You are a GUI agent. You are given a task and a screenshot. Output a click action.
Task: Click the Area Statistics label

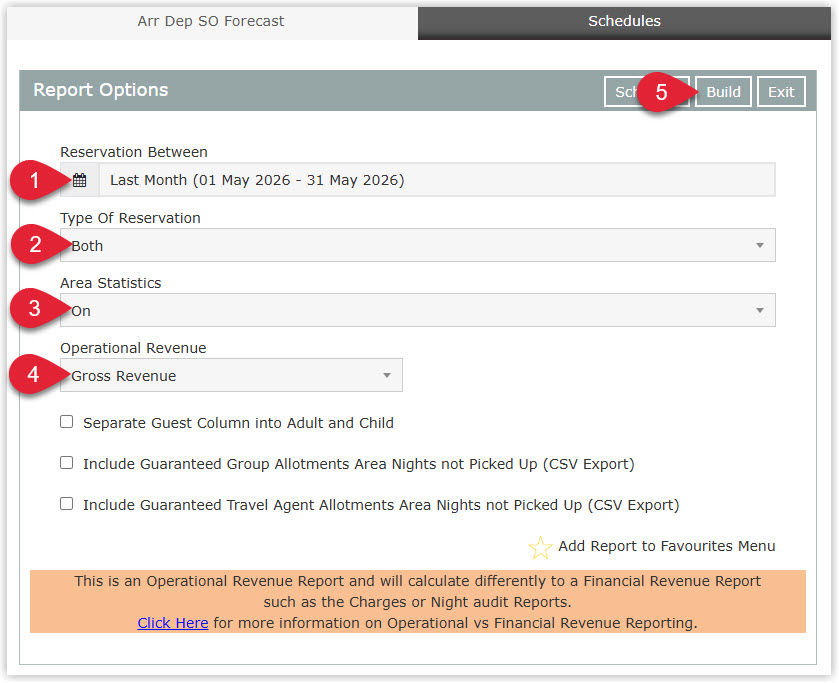tap(111, 283)
